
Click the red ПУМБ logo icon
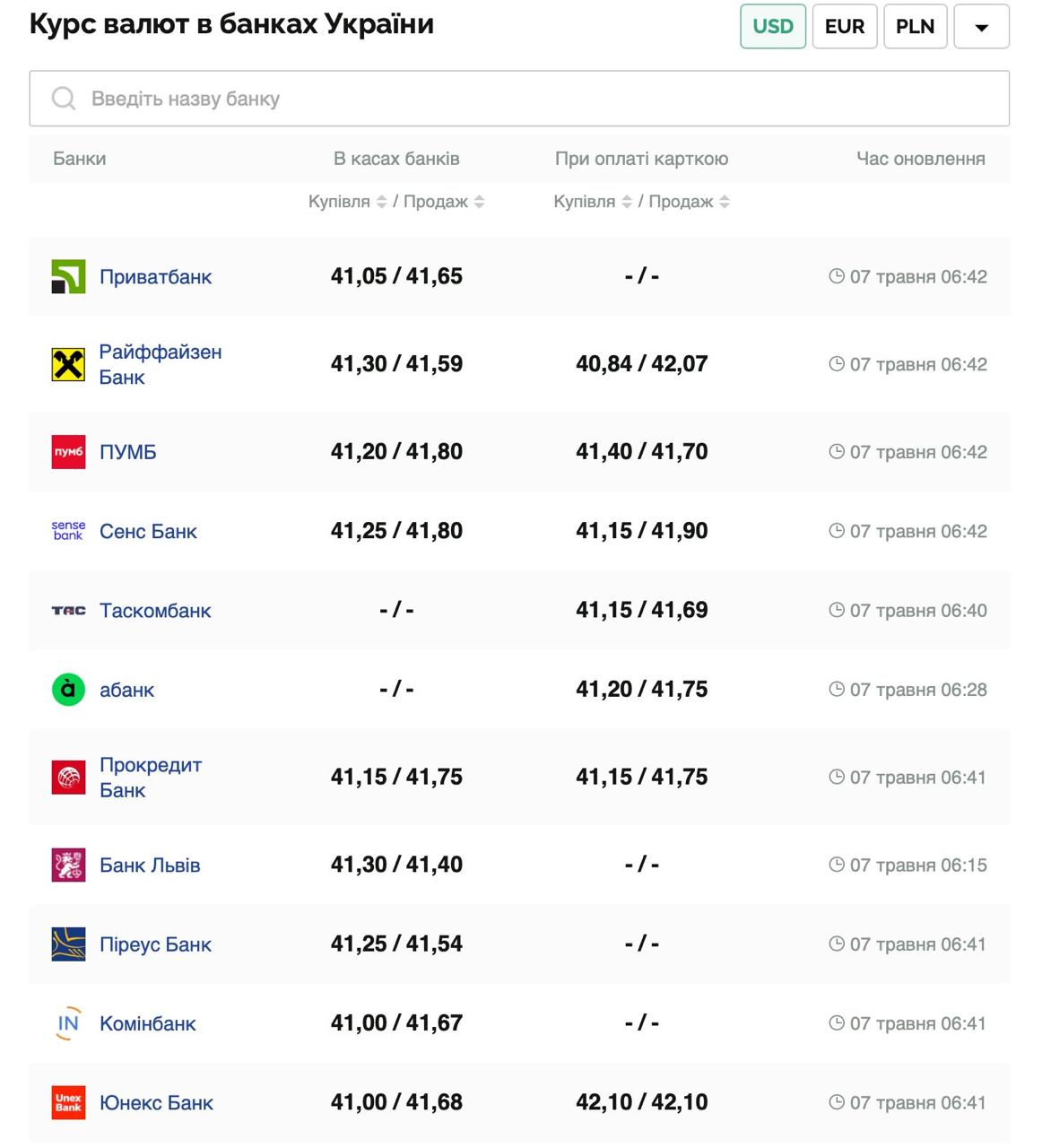tap(68, 452)
